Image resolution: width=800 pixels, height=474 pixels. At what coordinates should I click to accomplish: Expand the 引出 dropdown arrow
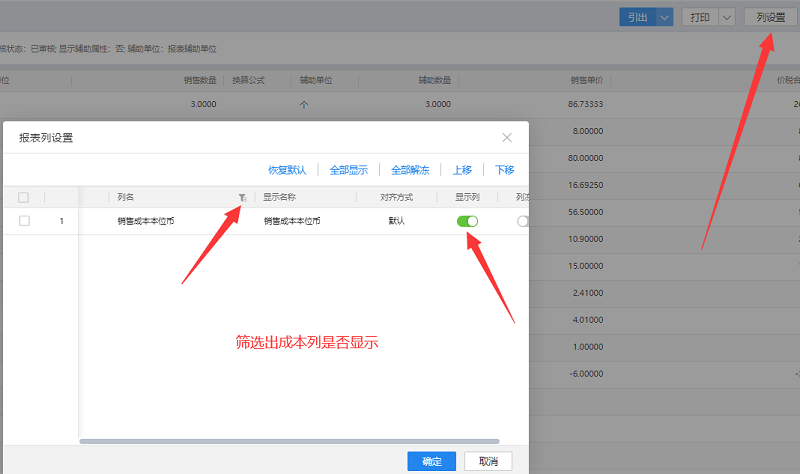pos(664,17)
